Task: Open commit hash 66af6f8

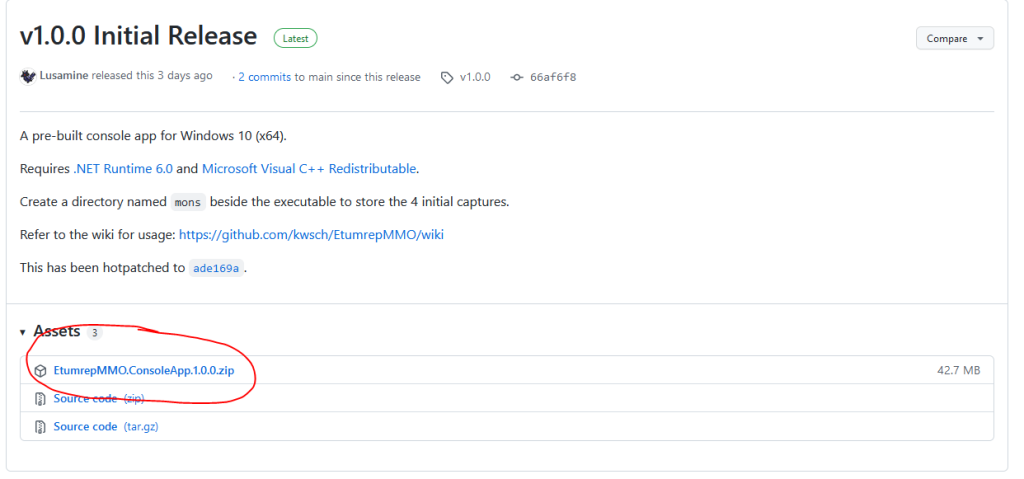Action: (553, 77)
